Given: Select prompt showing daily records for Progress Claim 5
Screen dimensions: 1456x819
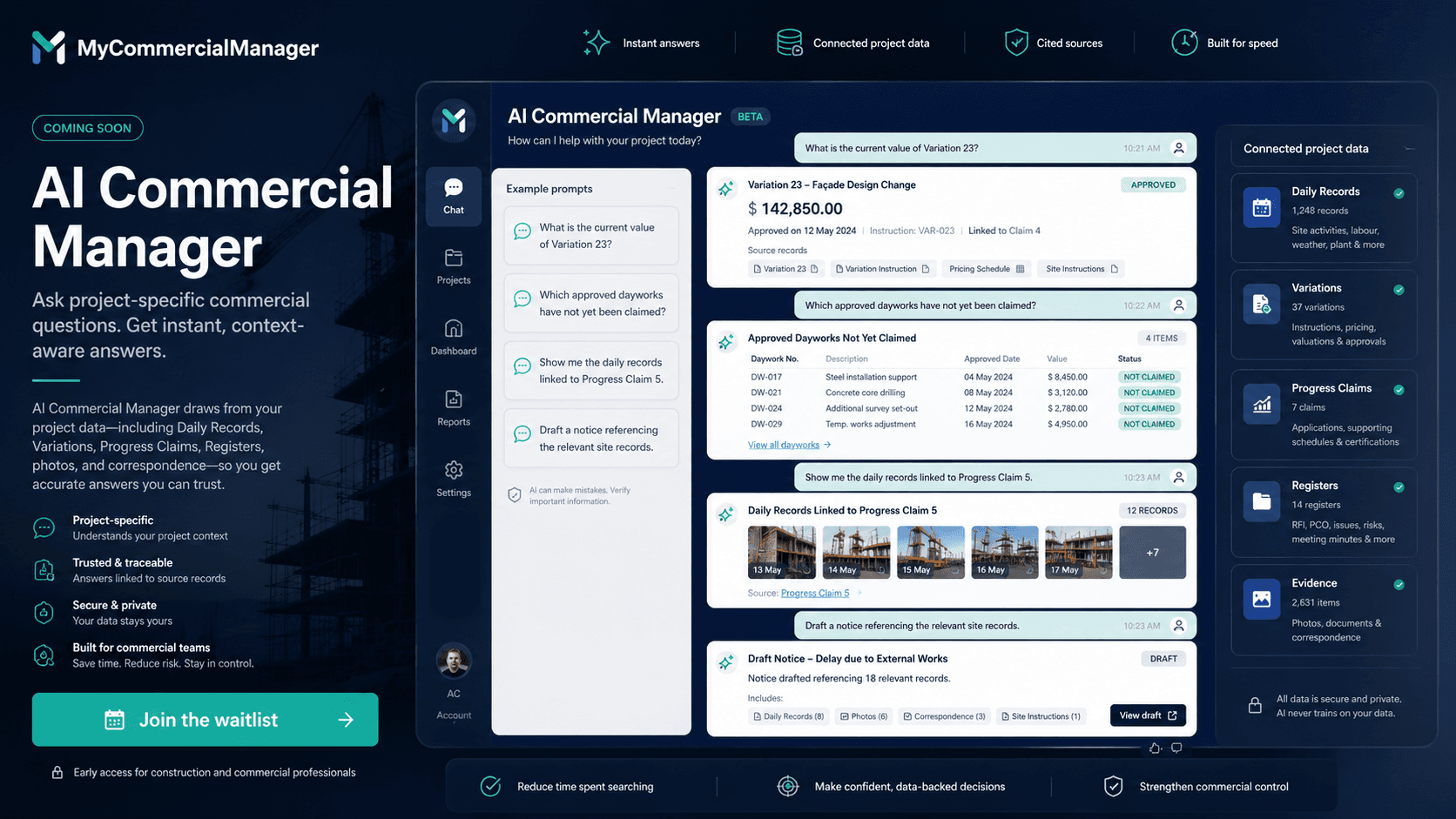Looking at the screenshot, I should (x=591, y=370).
